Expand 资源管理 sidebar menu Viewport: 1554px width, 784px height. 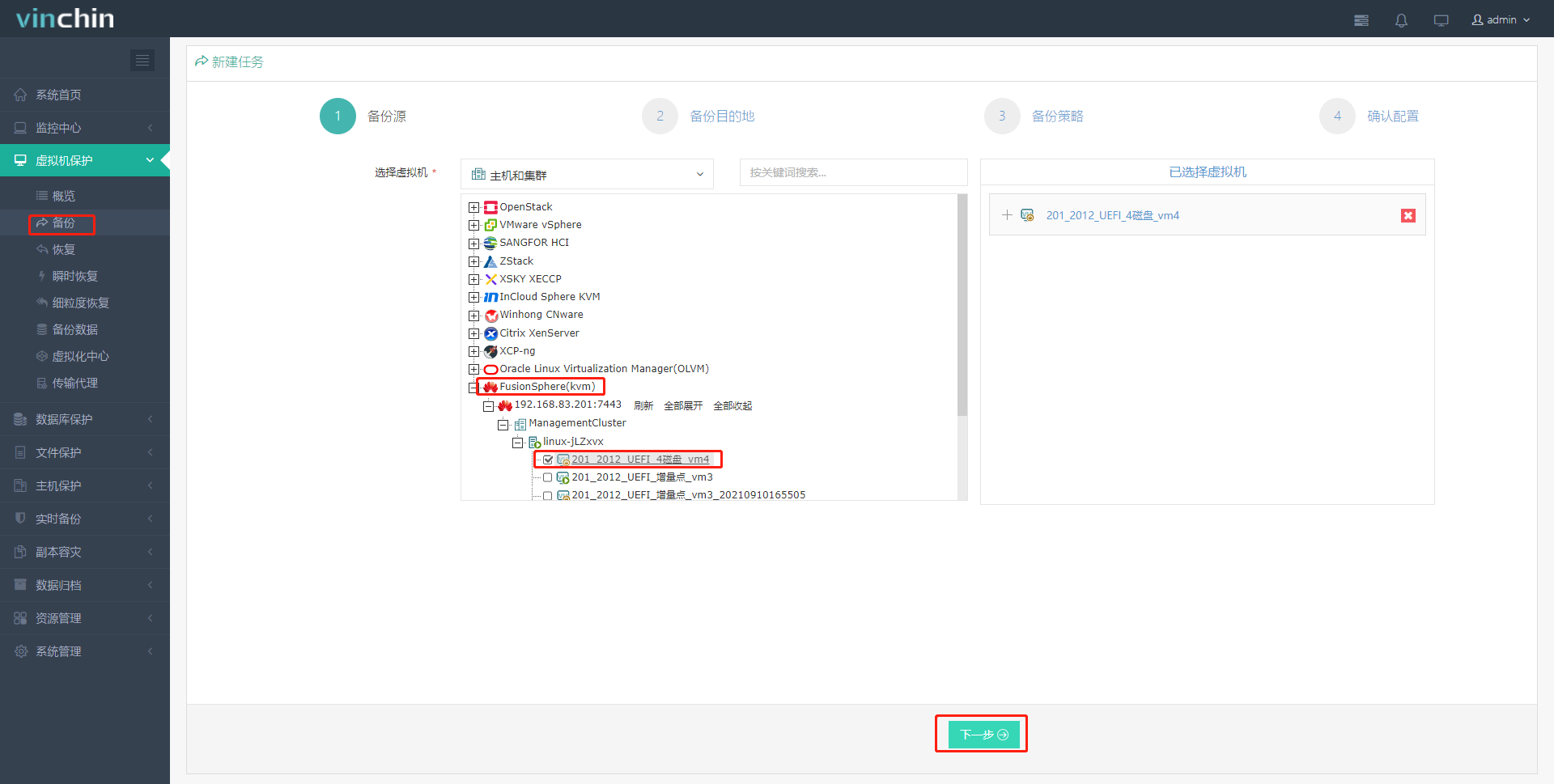click(x=85, y=618)
